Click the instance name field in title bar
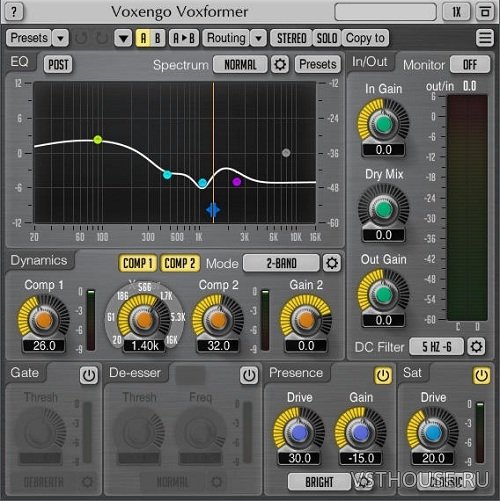Image resolution: width=500 pixels, height=501 pixels. coord(385,12)
